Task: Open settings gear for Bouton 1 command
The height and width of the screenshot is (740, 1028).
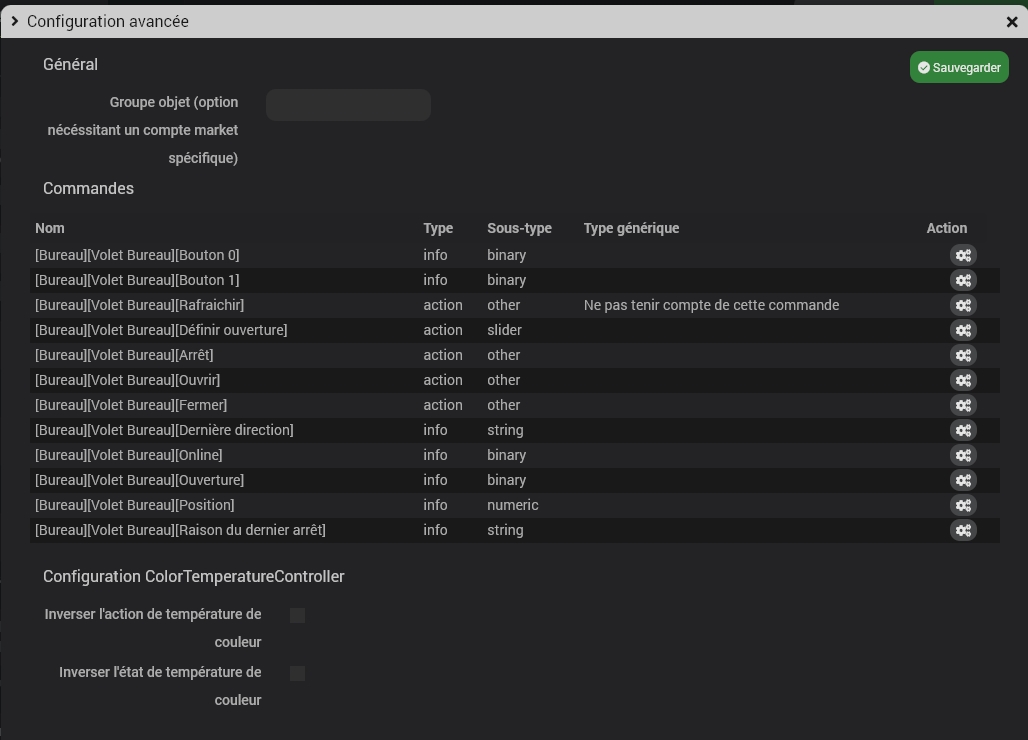Action: tap(962, 280)
